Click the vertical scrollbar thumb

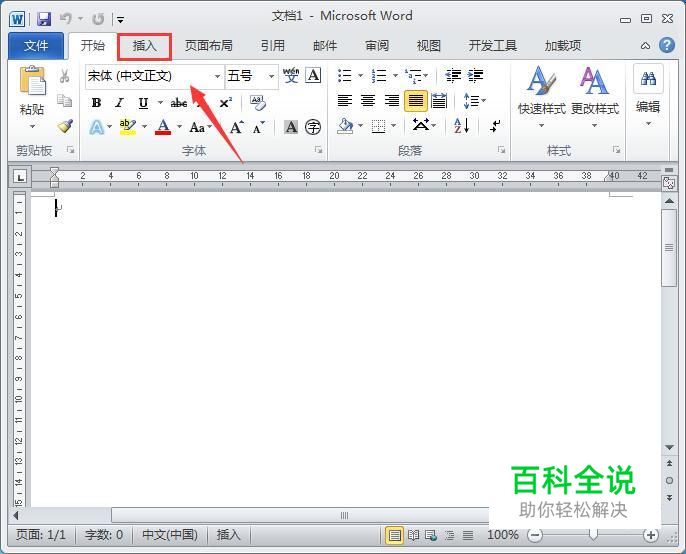tap(669, 248)
